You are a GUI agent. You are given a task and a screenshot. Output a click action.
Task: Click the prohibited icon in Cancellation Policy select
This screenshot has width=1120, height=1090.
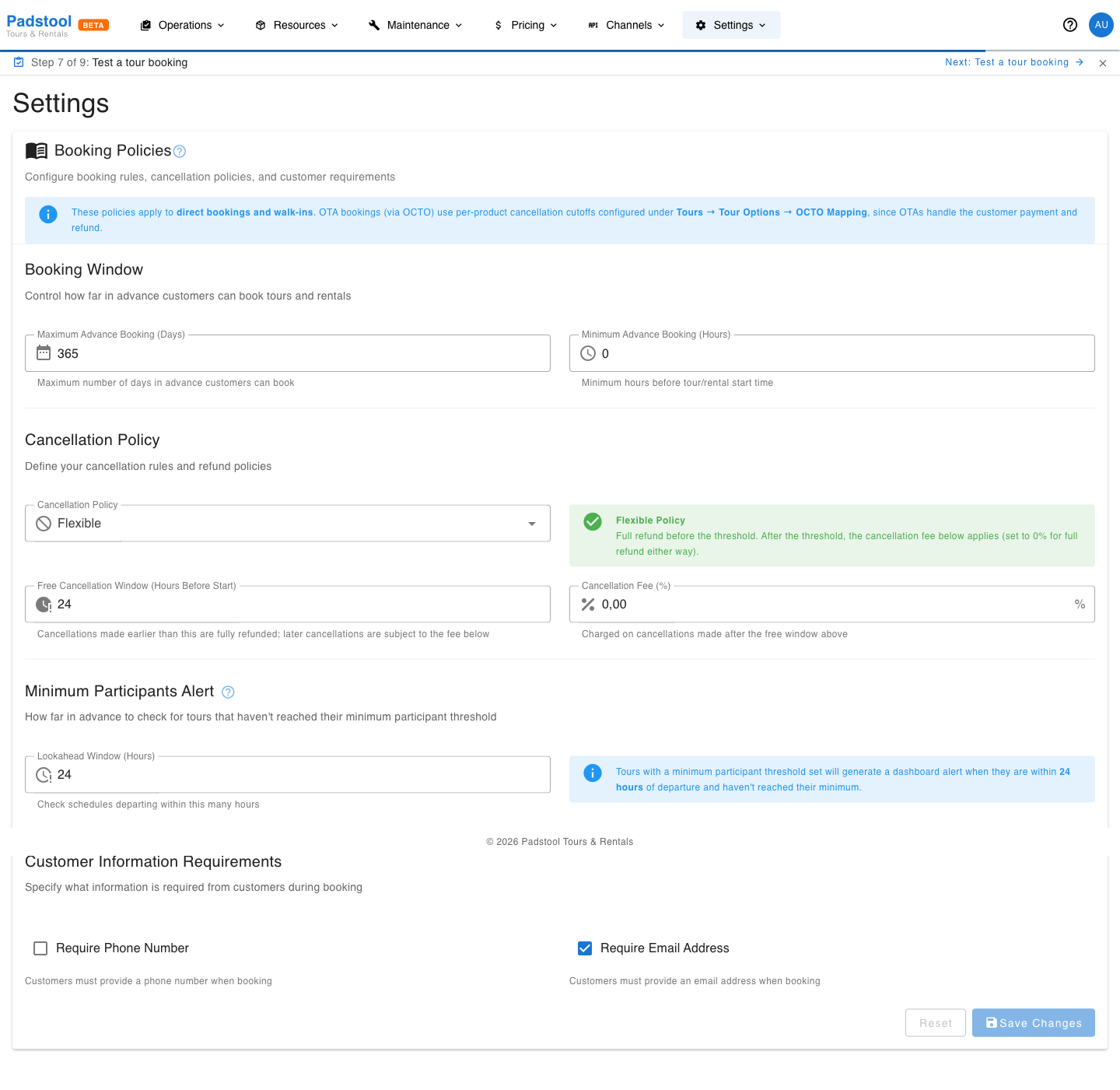[x=44, y=524]
